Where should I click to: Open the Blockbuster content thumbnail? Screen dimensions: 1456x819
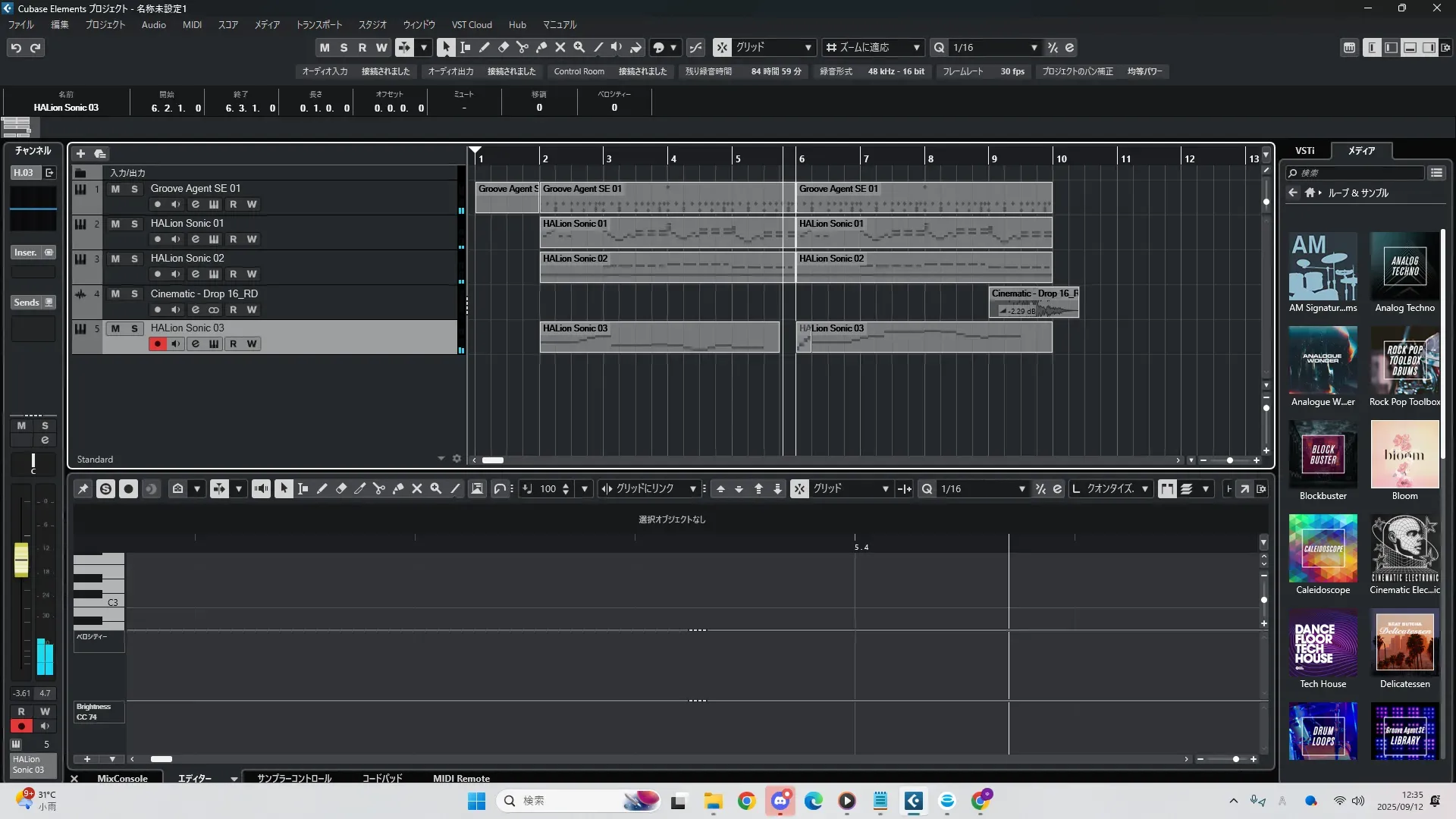1323,454
